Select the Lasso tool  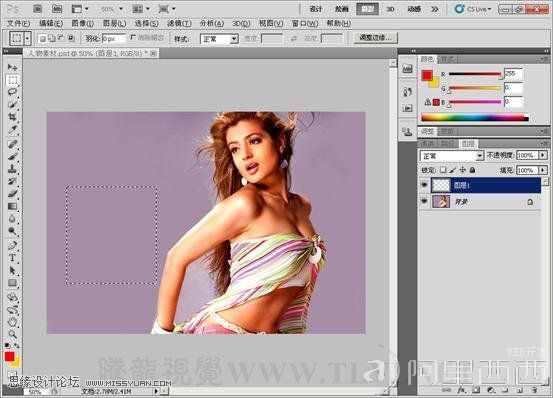(12, 92)
